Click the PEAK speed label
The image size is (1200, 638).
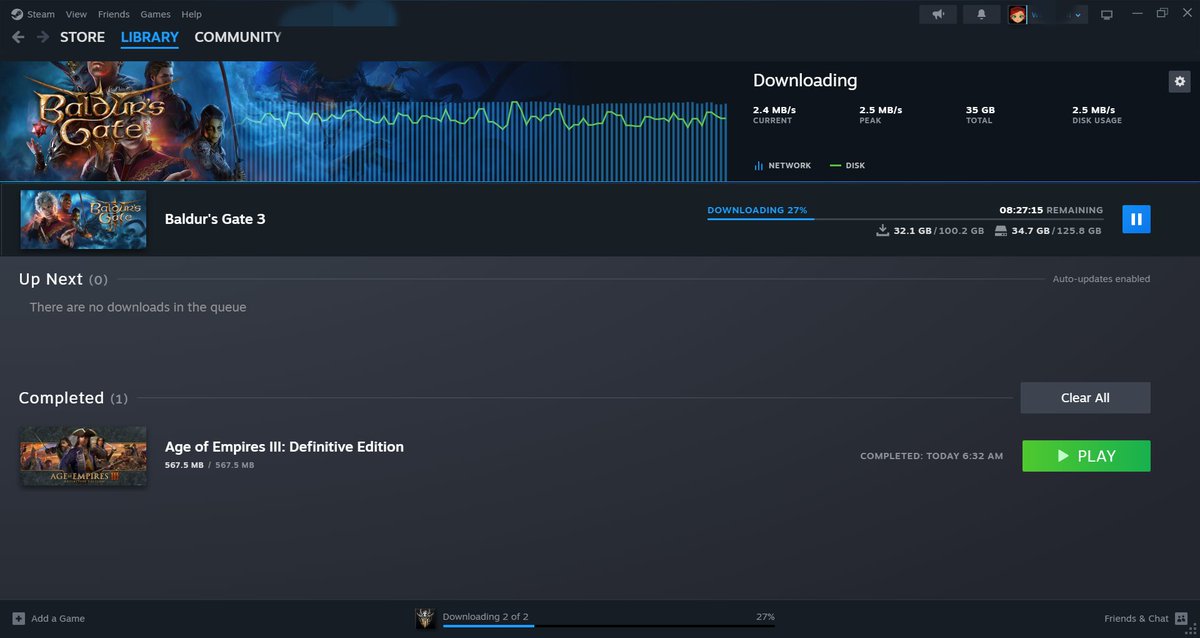click(x=868, y=121)
